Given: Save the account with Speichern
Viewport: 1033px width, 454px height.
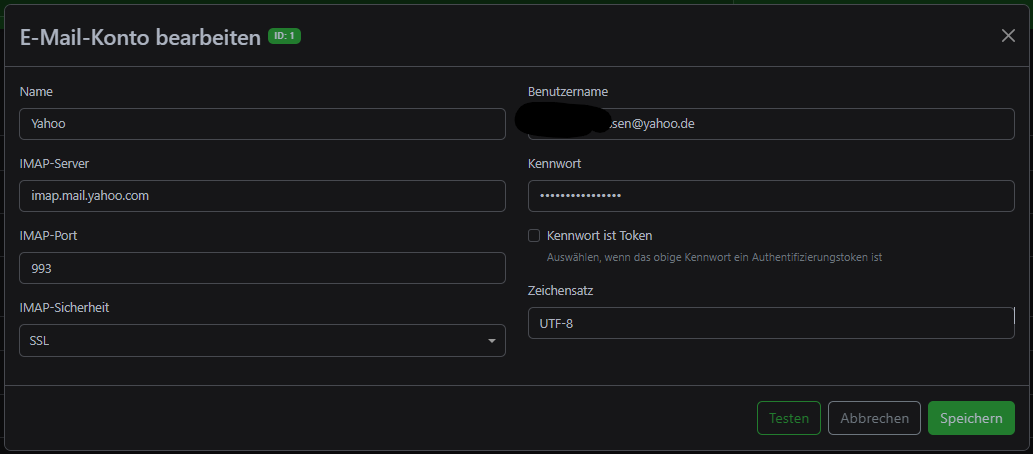Looking at the screenshot, I should 971,418.
